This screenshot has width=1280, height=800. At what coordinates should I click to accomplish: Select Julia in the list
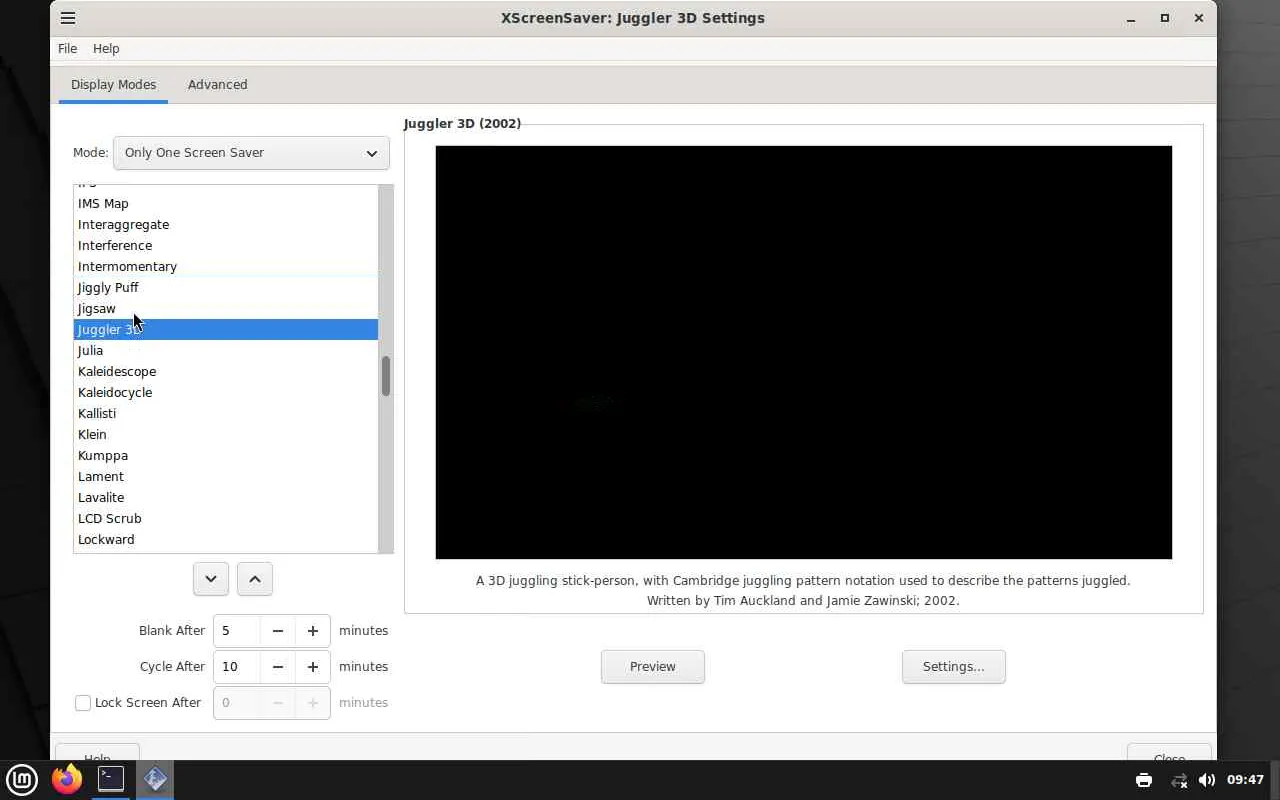[x=226, y=351]
